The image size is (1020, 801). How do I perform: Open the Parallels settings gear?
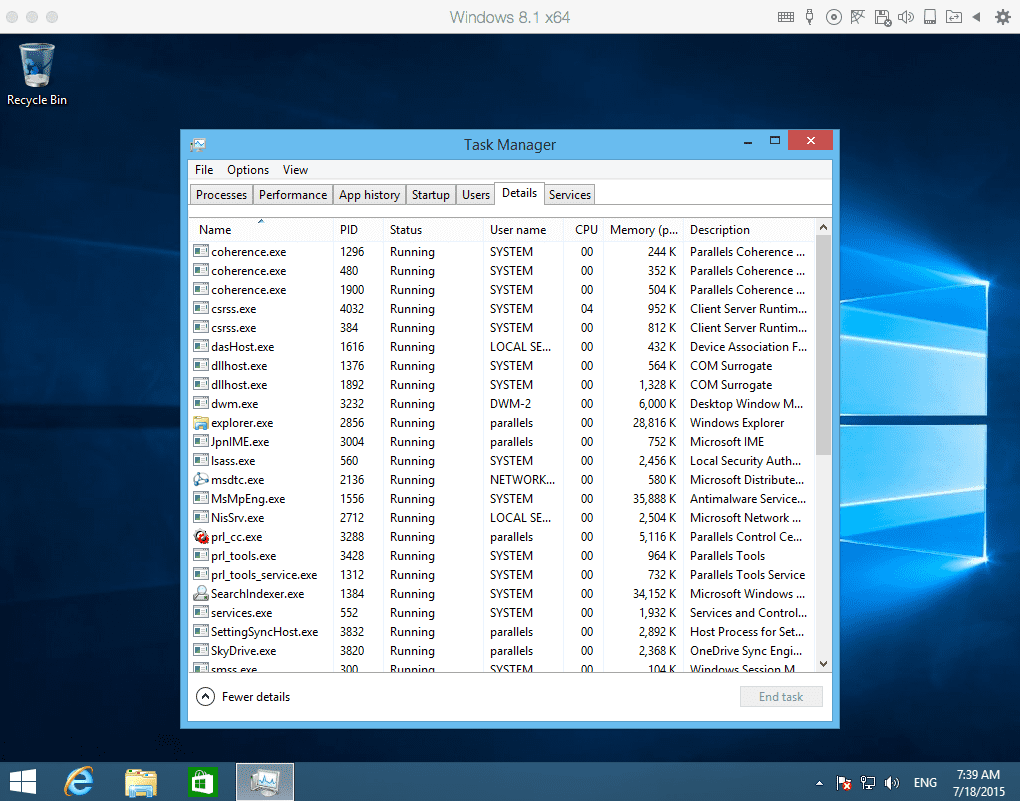pyautogui.click(x=1003, y=17)
